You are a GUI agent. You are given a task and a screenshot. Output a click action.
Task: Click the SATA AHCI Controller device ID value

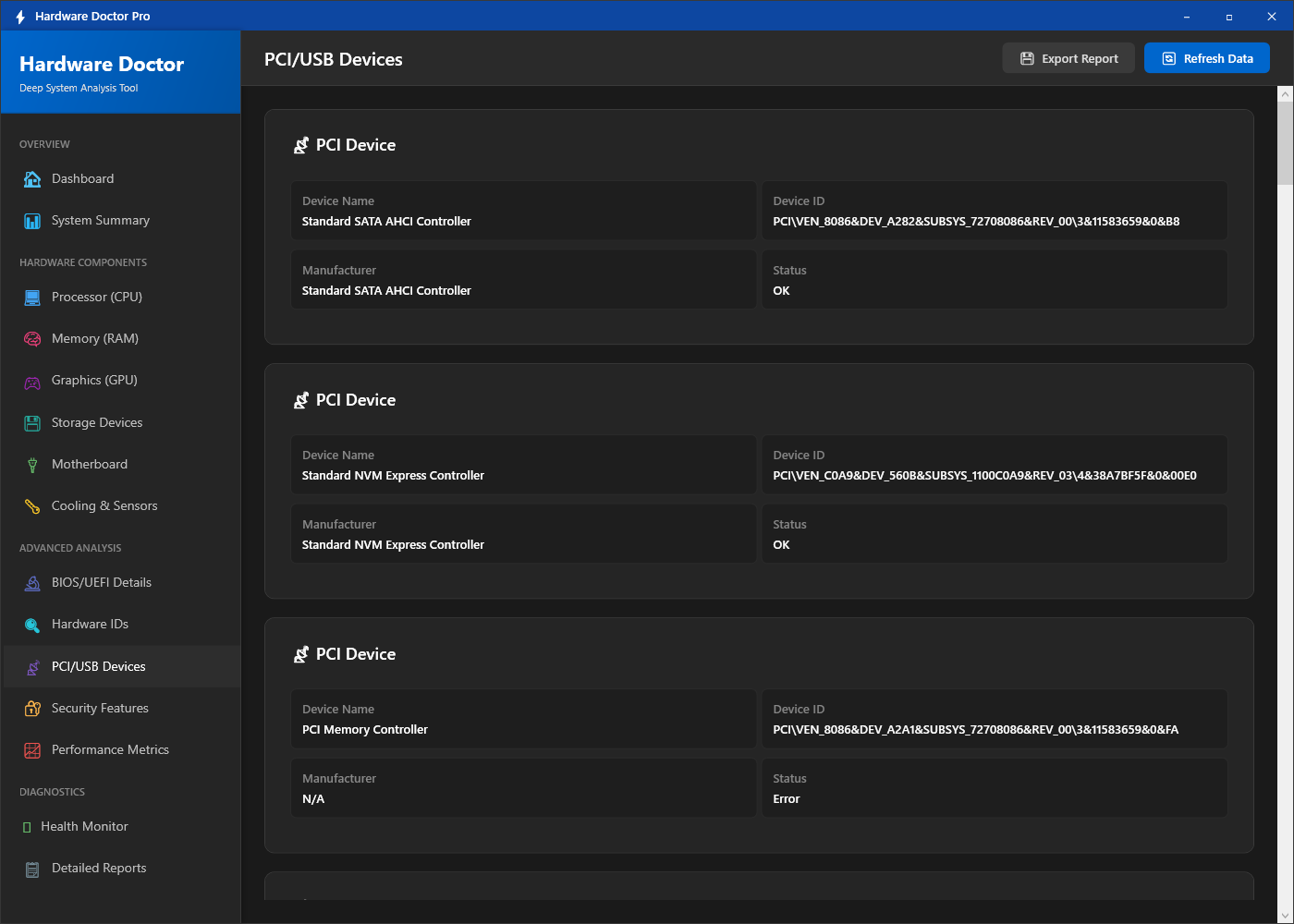(x=976, y=222)
